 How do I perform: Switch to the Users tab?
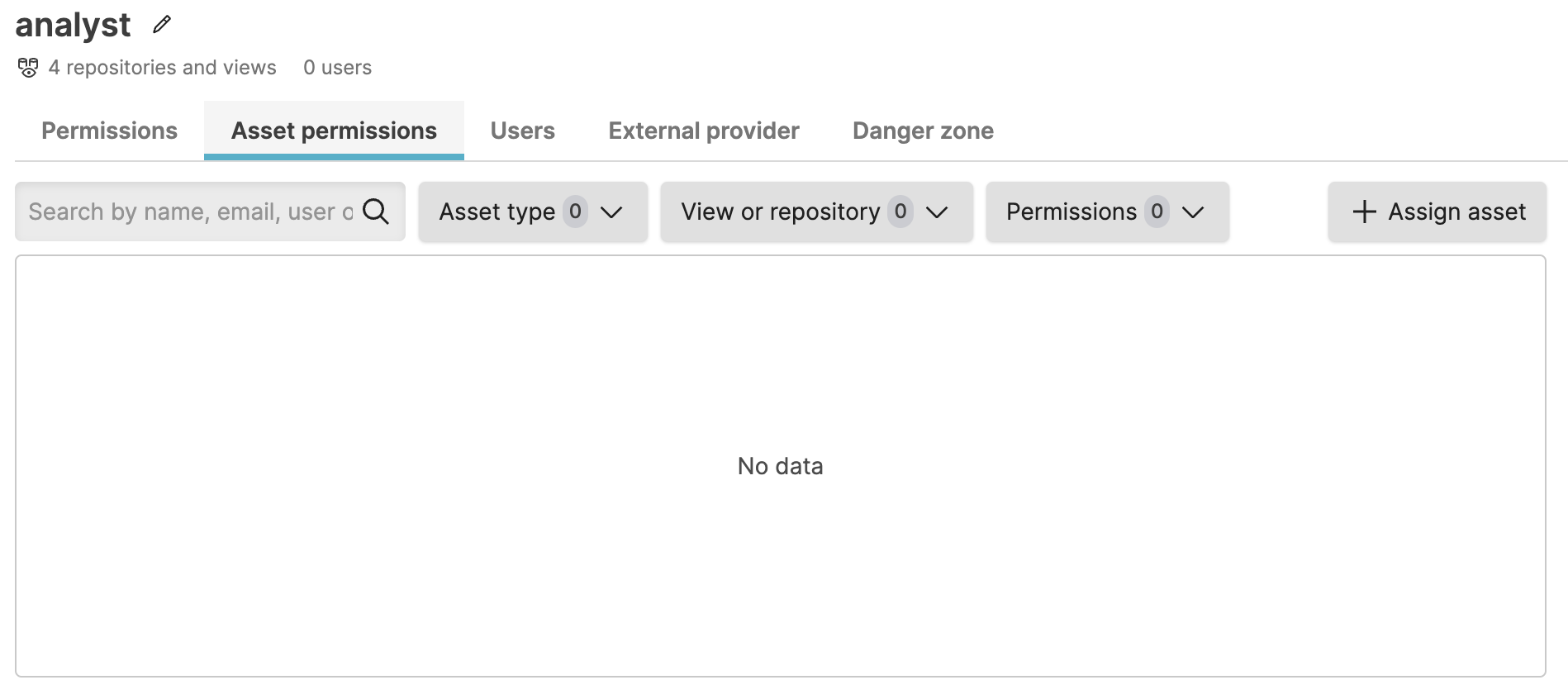pos(522,131)
